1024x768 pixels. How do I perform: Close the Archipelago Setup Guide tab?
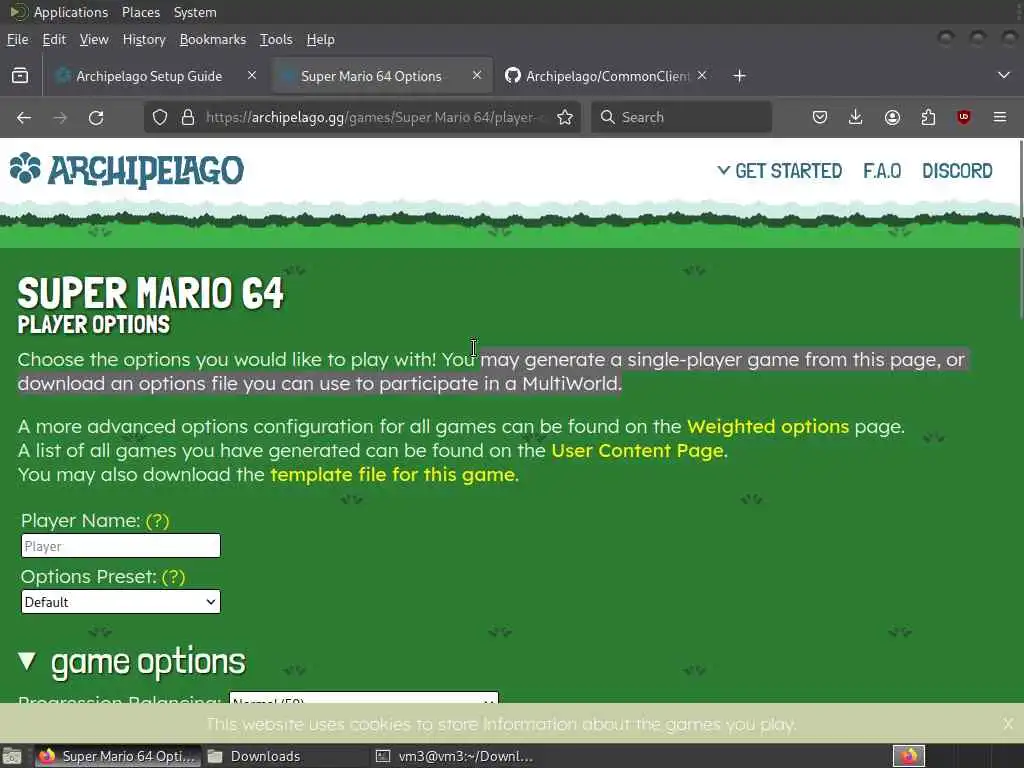251,76
